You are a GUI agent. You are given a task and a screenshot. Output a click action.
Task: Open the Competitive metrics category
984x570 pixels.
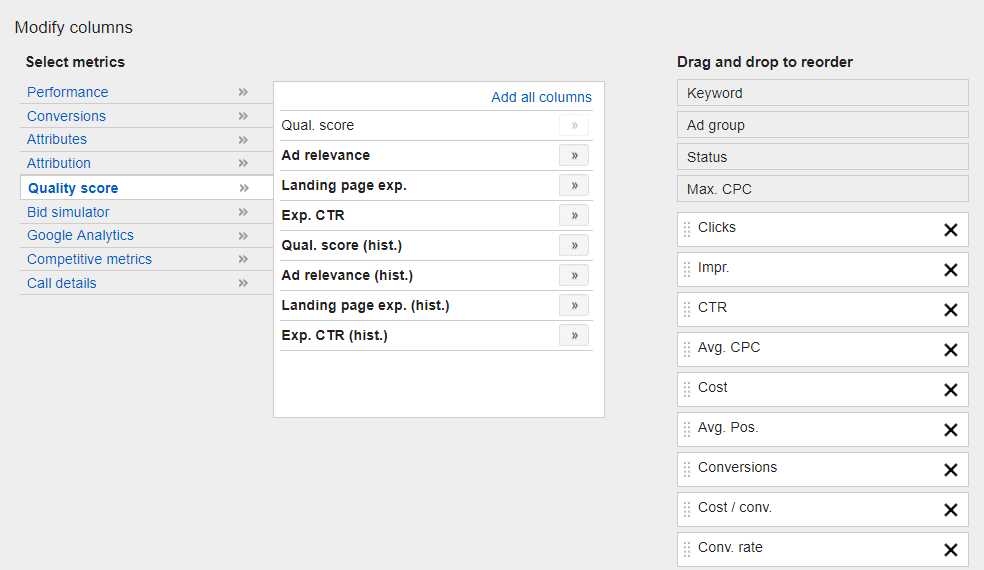click(89, 259)
